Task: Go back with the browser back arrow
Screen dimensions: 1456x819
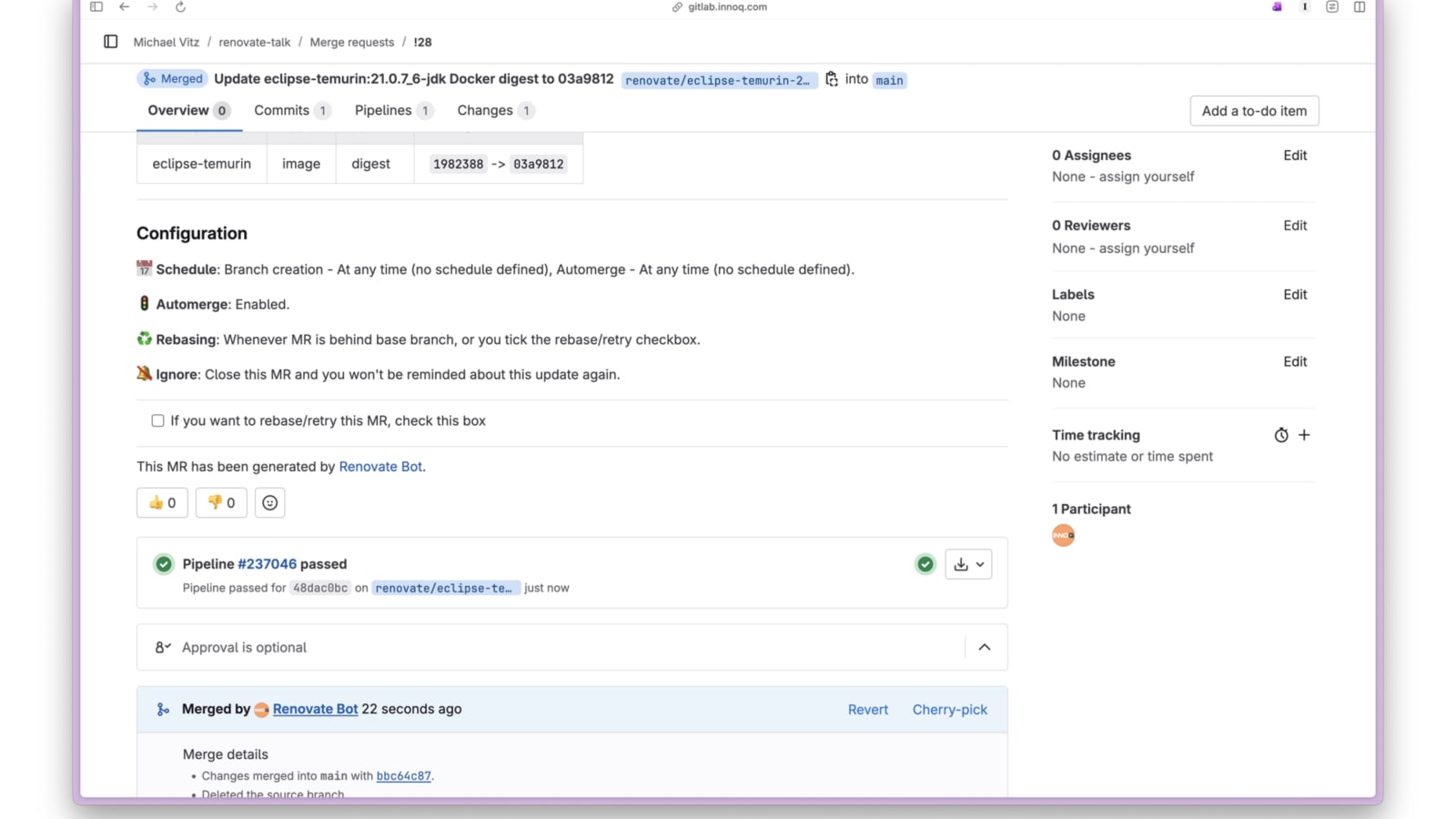Action: [x=125, y=7]
